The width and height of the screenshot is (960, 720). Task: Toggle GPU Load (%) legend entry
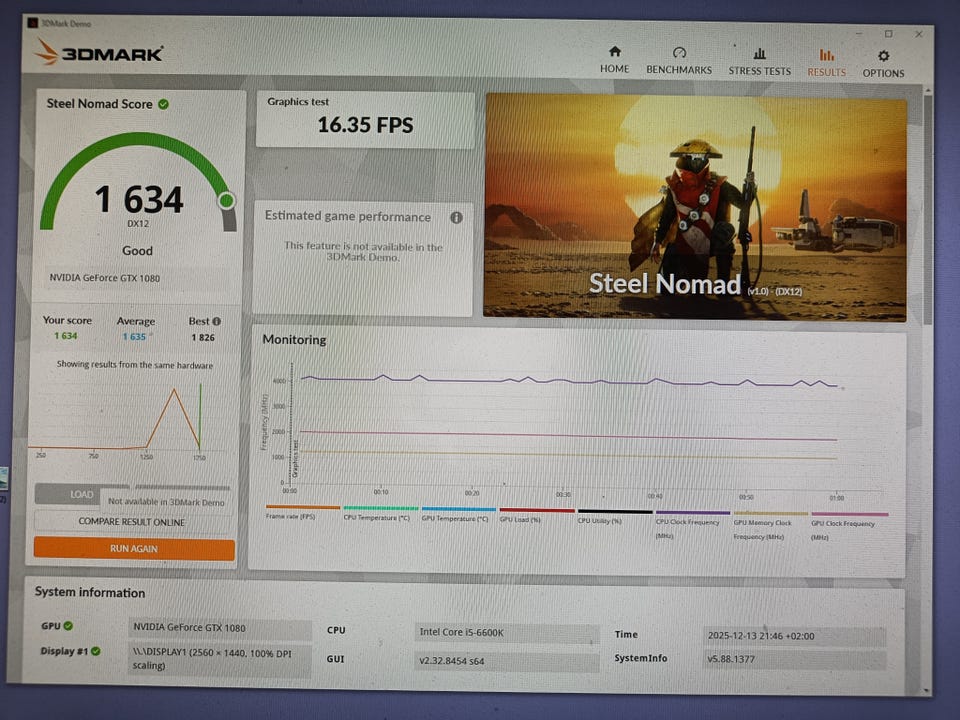536,514
